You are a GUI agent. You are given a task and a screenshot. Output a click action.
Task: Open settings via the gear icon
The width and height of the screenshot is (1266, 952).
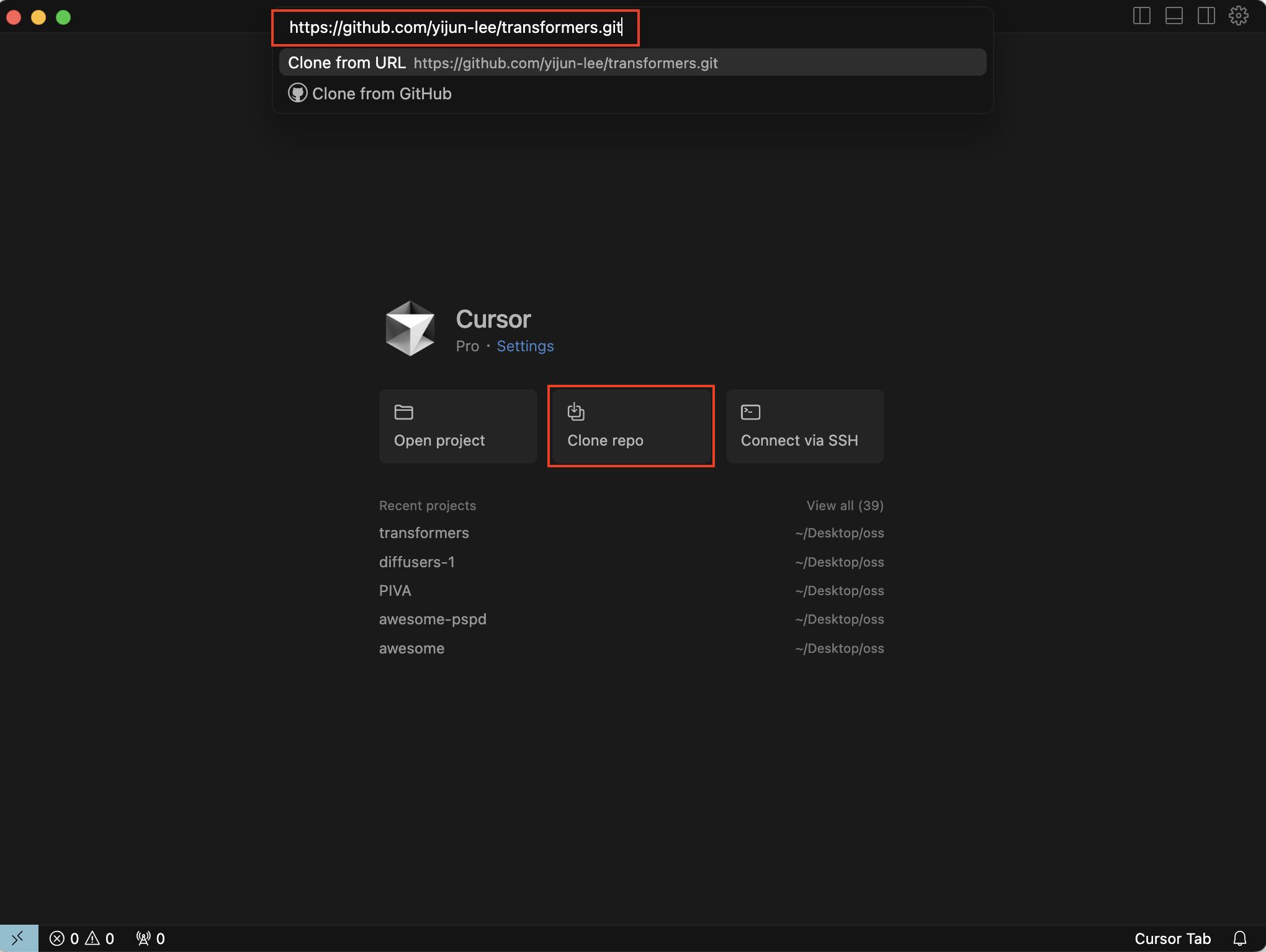pos(1238,16)
